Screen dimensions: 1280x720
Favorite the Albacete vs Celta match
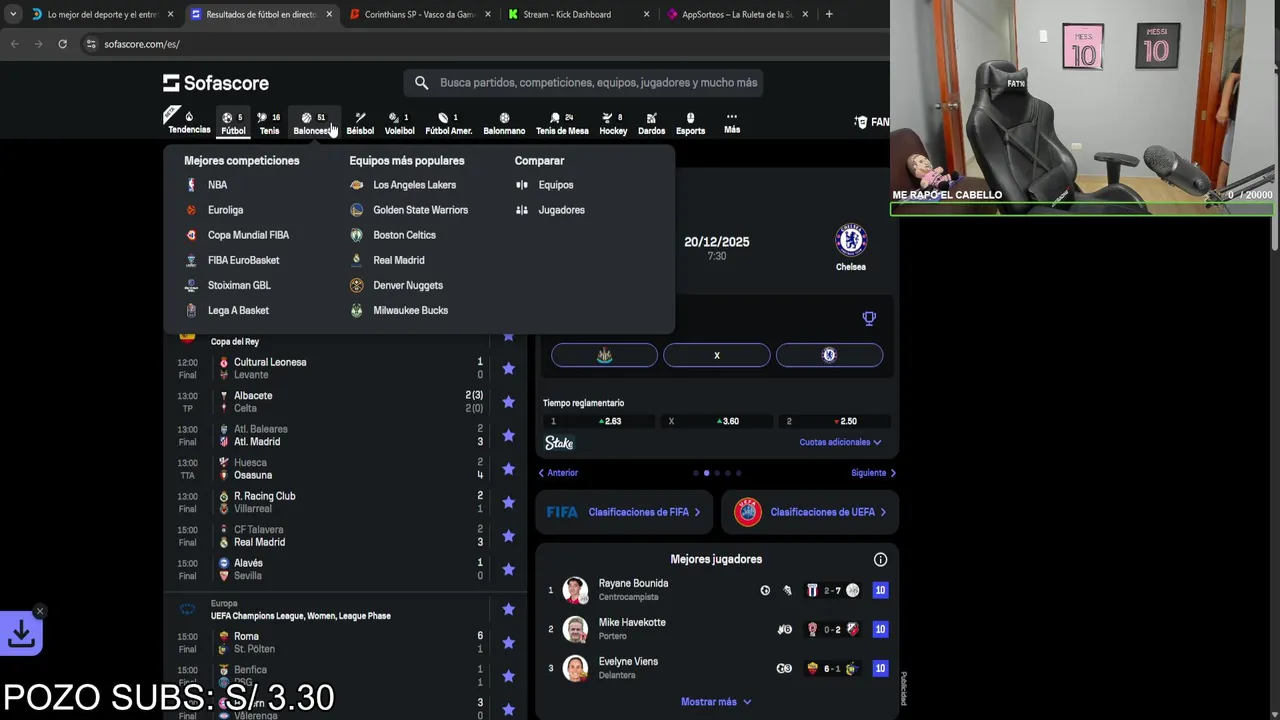(x=508, y=402)
